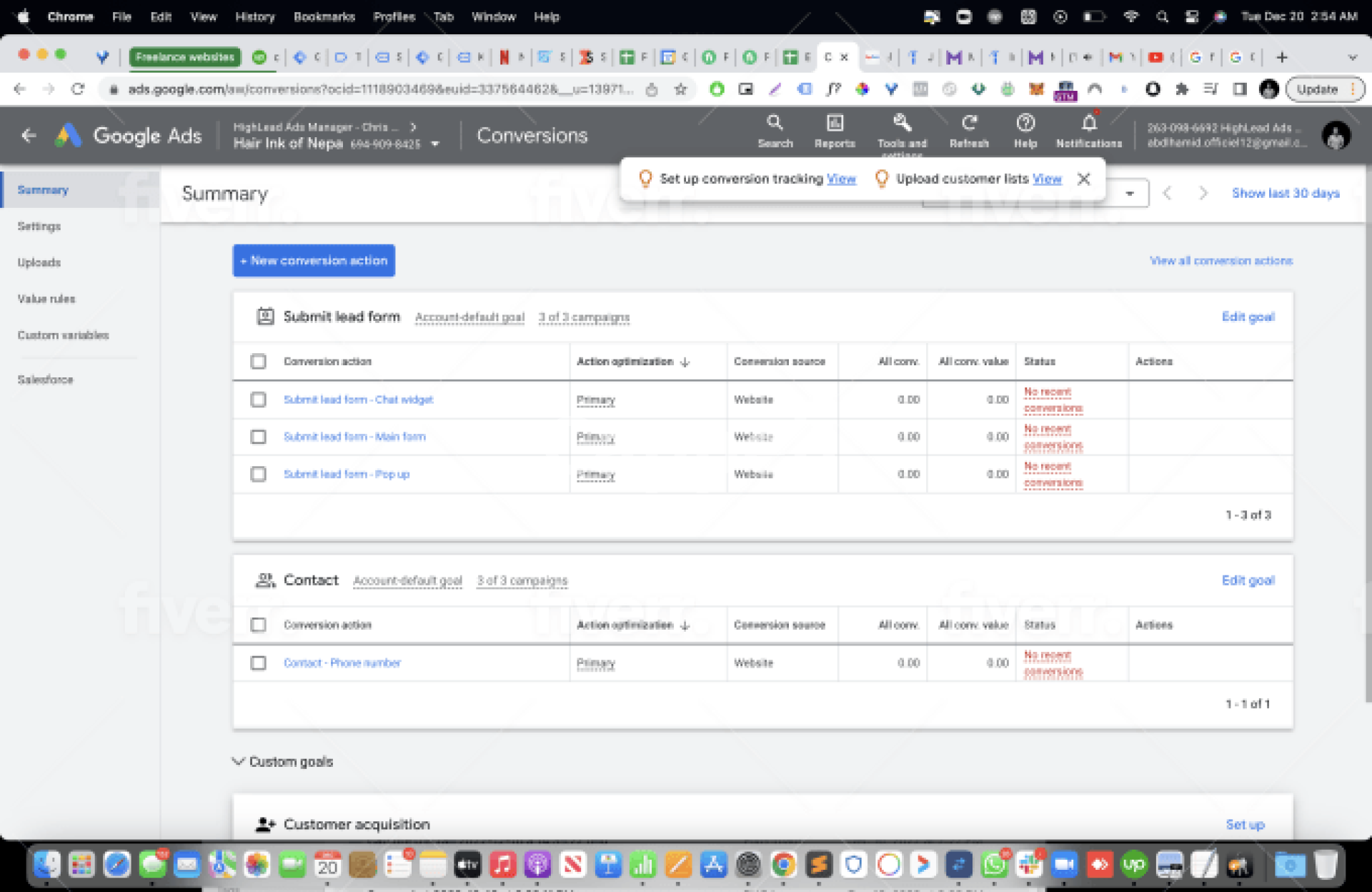Screen dimensions: 1372x892
Task: Check the Submit lead form - Pop up box
Action: click(258, 474)
